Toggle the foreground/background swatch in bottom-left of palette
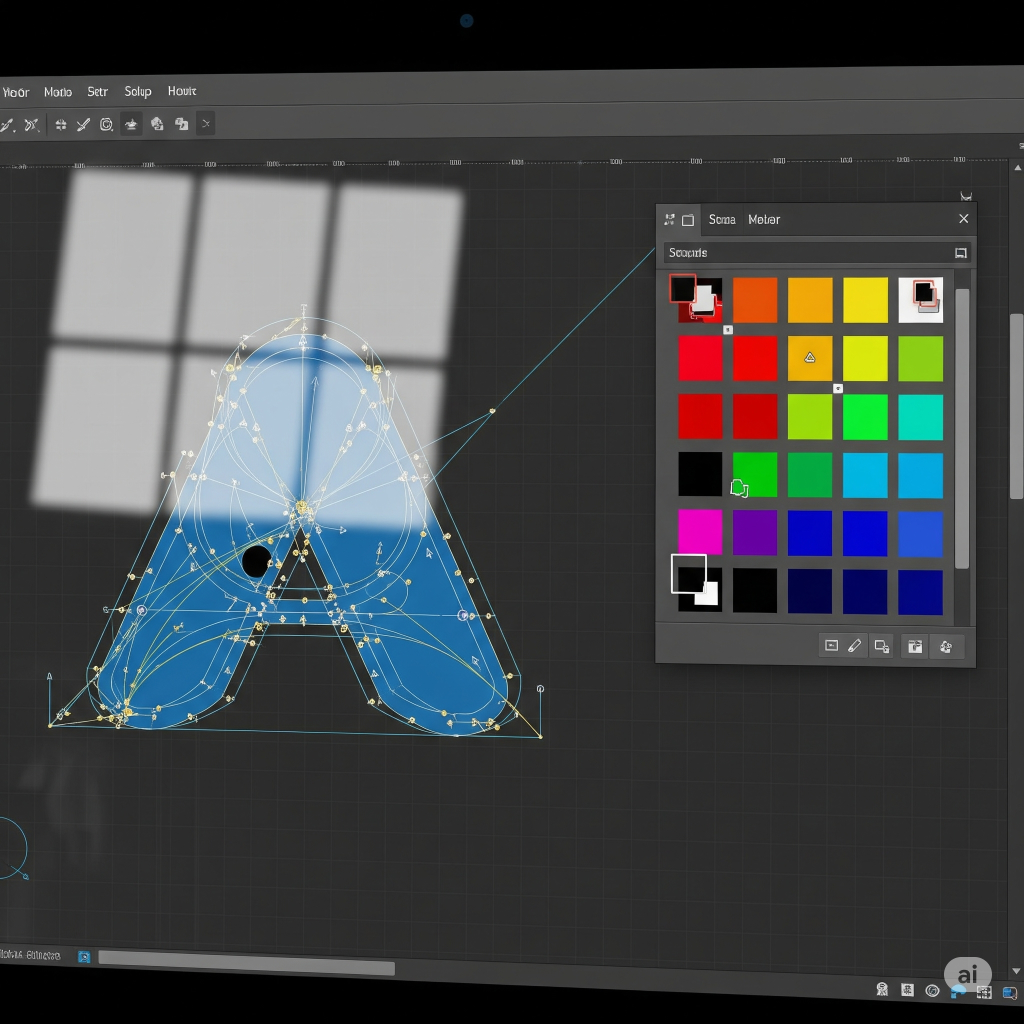 tap(695, 581)
